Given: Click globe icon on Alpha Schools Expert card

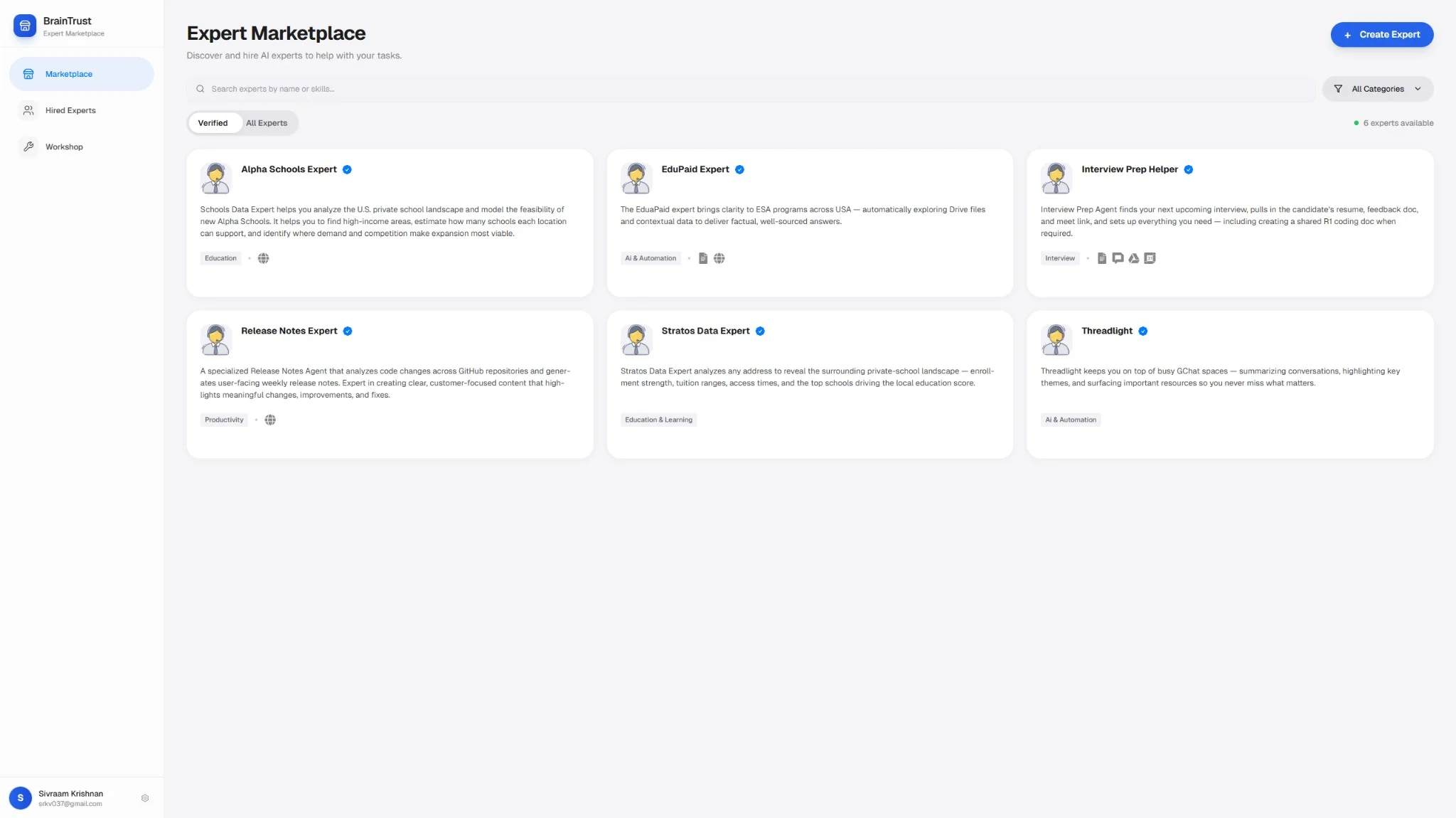Looking at the screenshot, I should tap(263, 258).
